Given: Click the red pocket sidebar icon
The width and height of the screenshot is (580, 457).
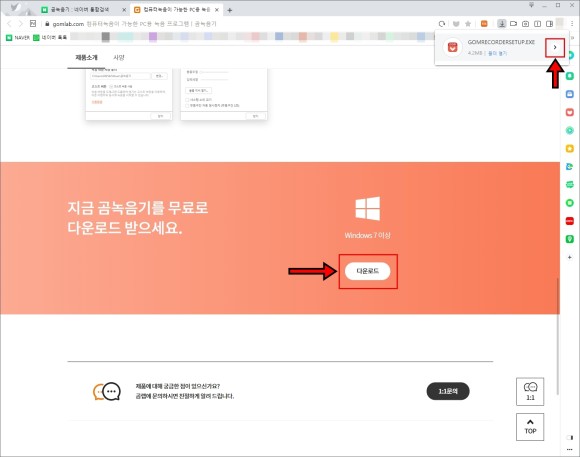Looking at the screenshot, I should point(570,112).
